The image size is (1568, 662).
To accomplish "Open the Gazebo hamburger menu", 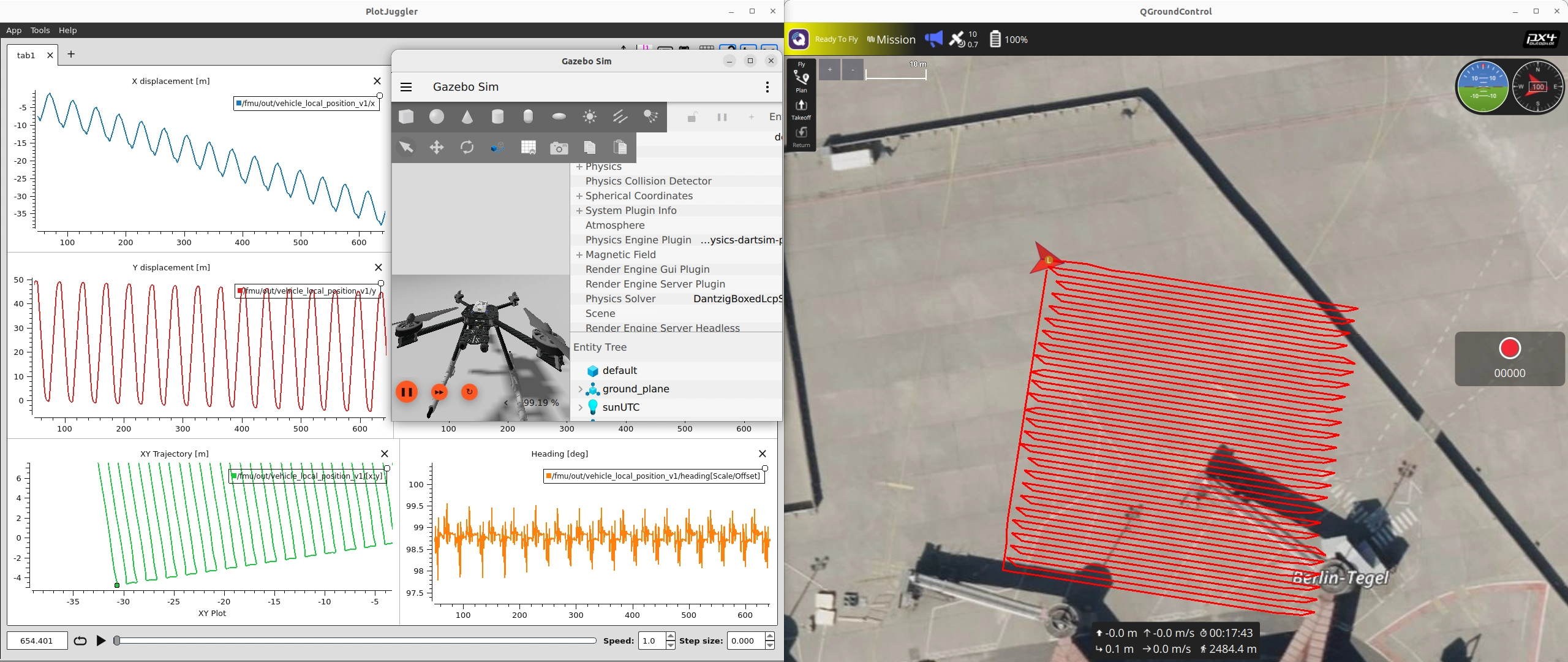I will click(x=406, y=87).
